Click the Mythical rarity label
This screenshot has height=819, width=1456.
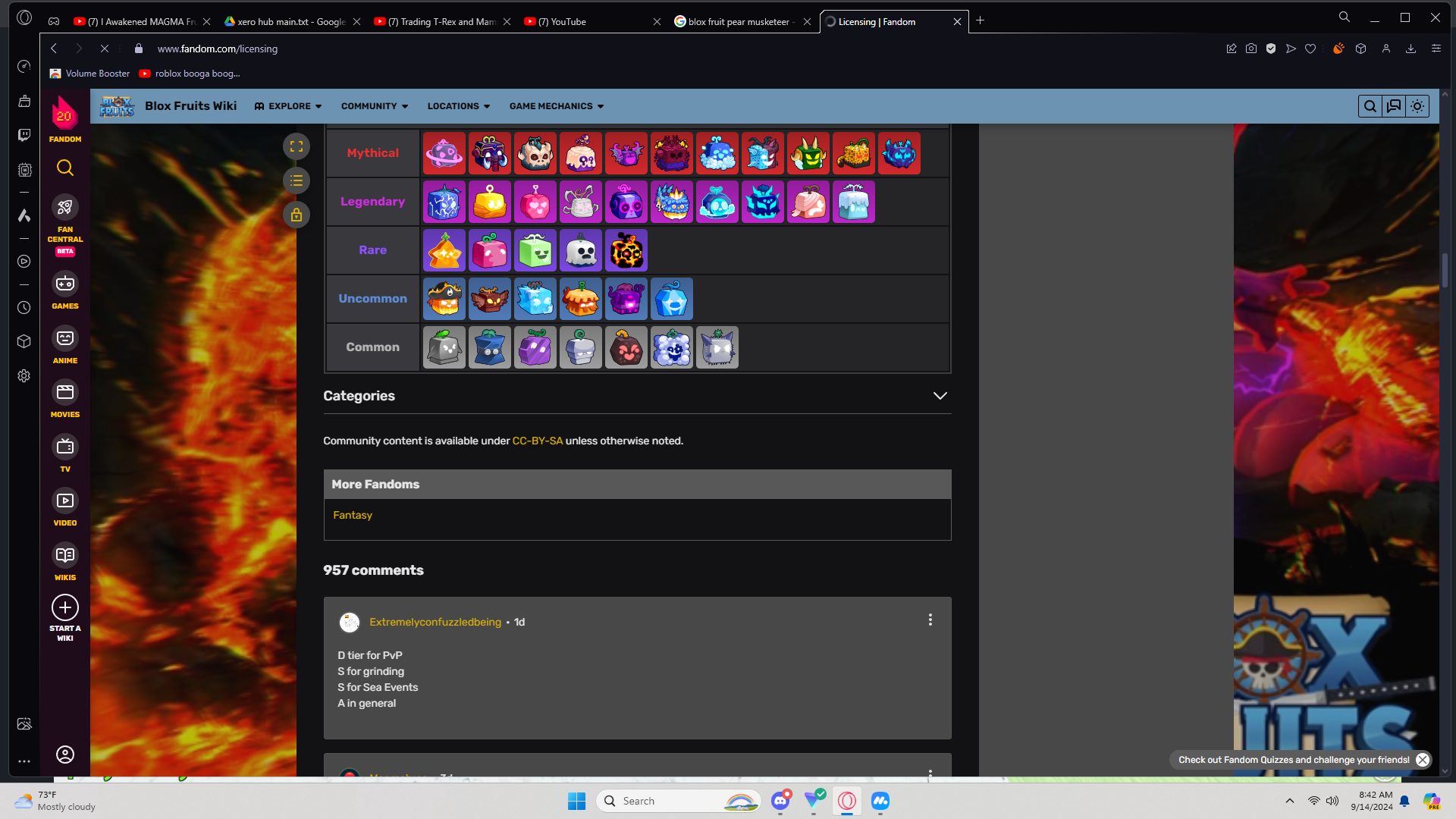[372, 153]
